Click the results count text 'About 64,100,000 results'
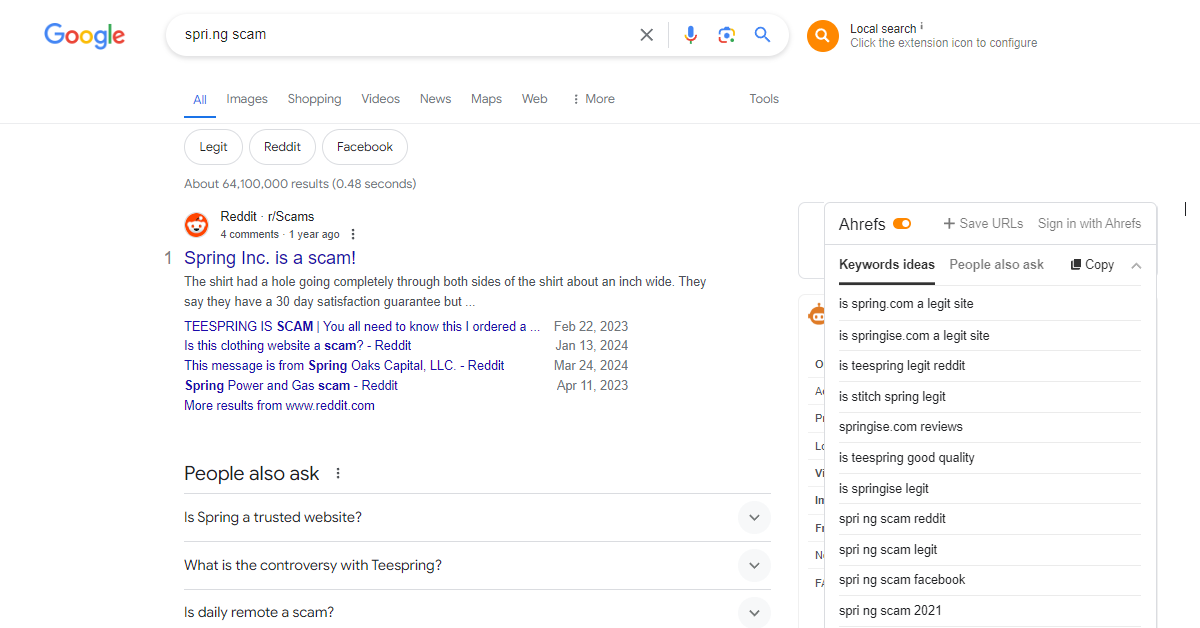The width and height of the screenshot is (1200, 628). (x=256, y=184)
